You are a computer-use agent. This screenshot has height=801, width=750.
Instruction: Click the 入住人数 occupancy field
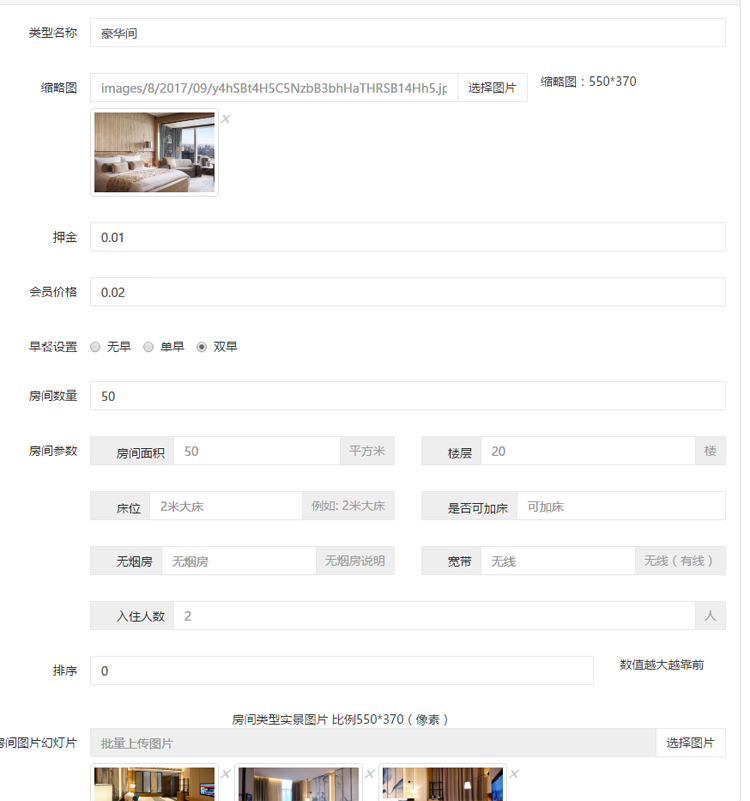pyautogui.click(x=434, y=616)
